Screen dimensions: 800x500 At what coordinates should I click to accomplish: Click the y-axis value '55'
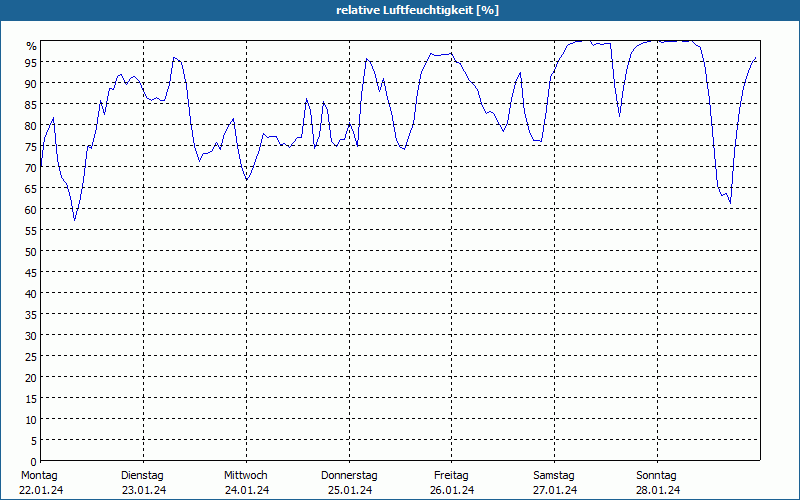tap(31, 231)
